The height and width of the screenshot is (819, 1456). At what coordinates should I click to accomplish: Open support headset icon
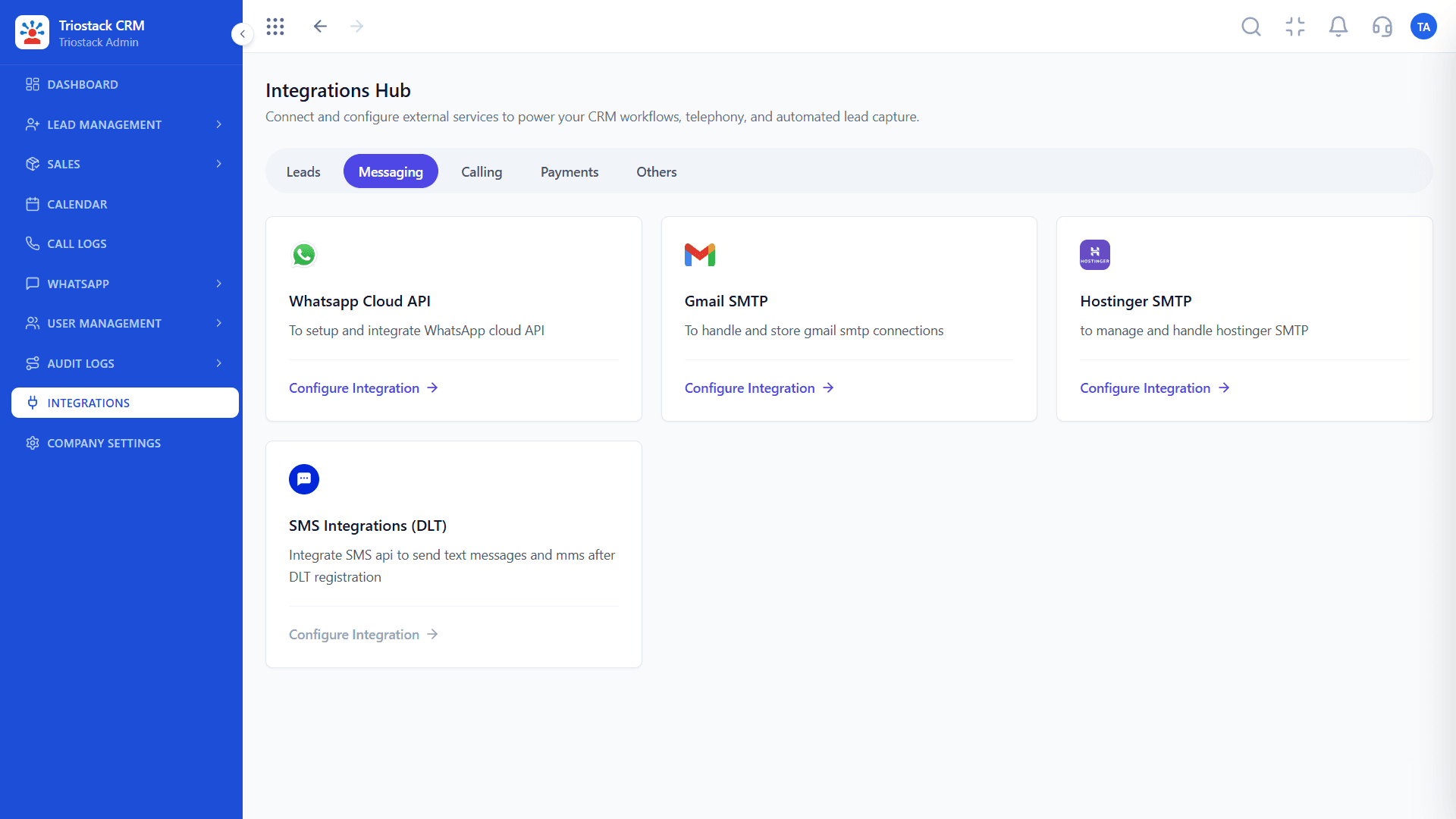click(1382, 27)
